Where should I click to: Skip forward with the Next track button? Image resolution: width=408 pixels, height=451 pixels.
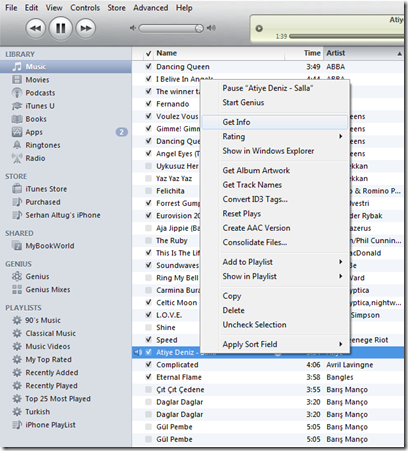coord(86,28)
